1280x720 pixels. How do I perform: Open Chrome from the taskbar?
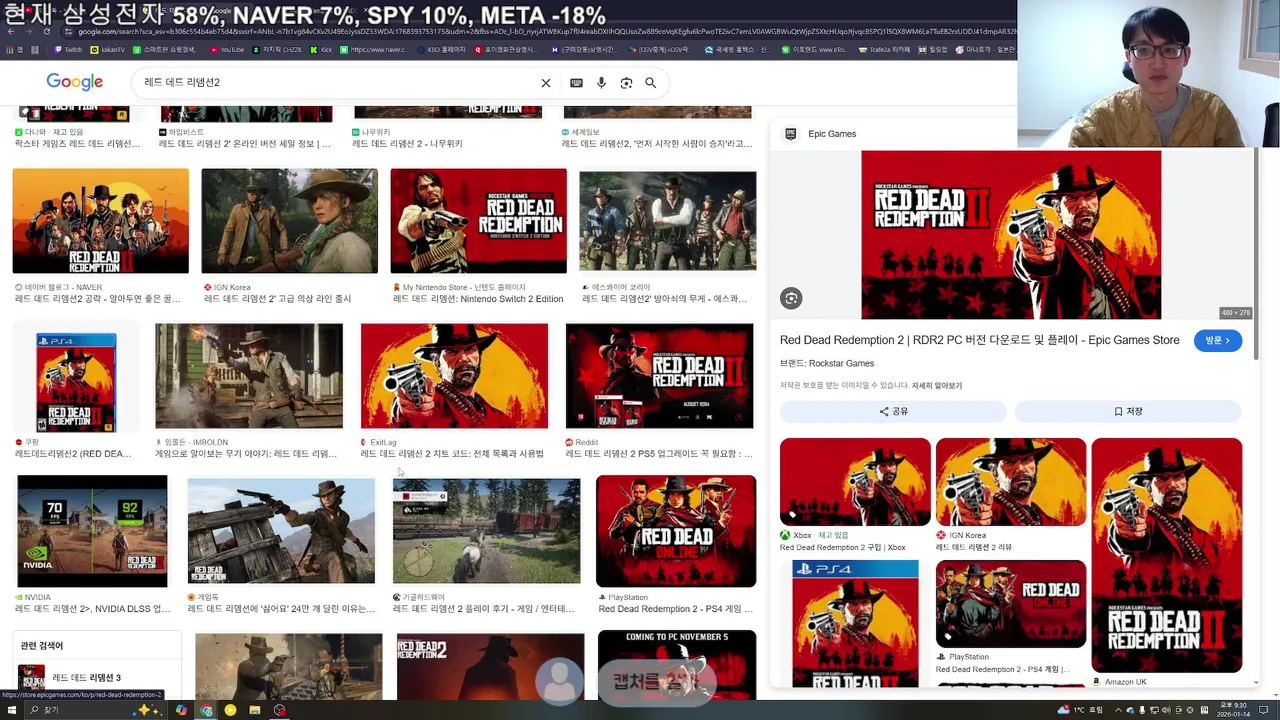[206, 710]
